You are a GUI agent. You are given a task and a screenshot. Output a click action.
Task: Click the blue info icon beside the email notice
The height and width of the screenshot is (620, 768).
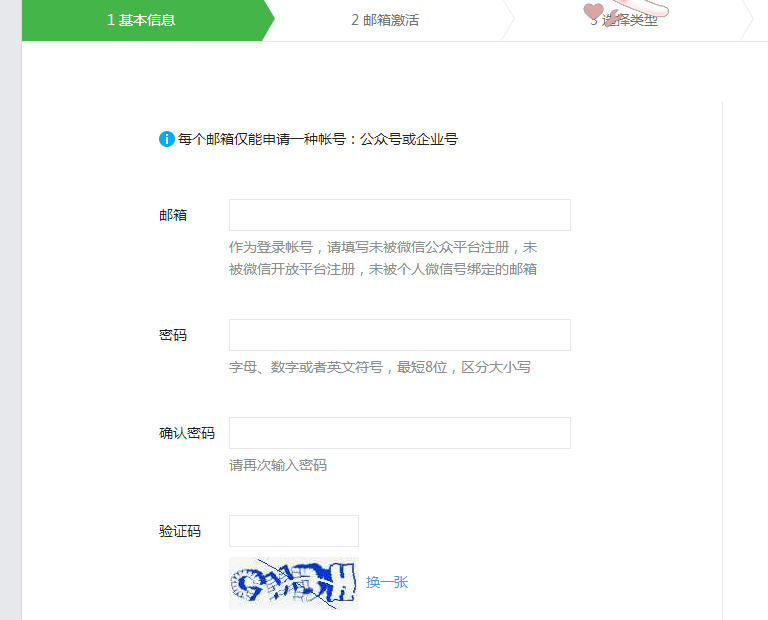tap(167, 139)
